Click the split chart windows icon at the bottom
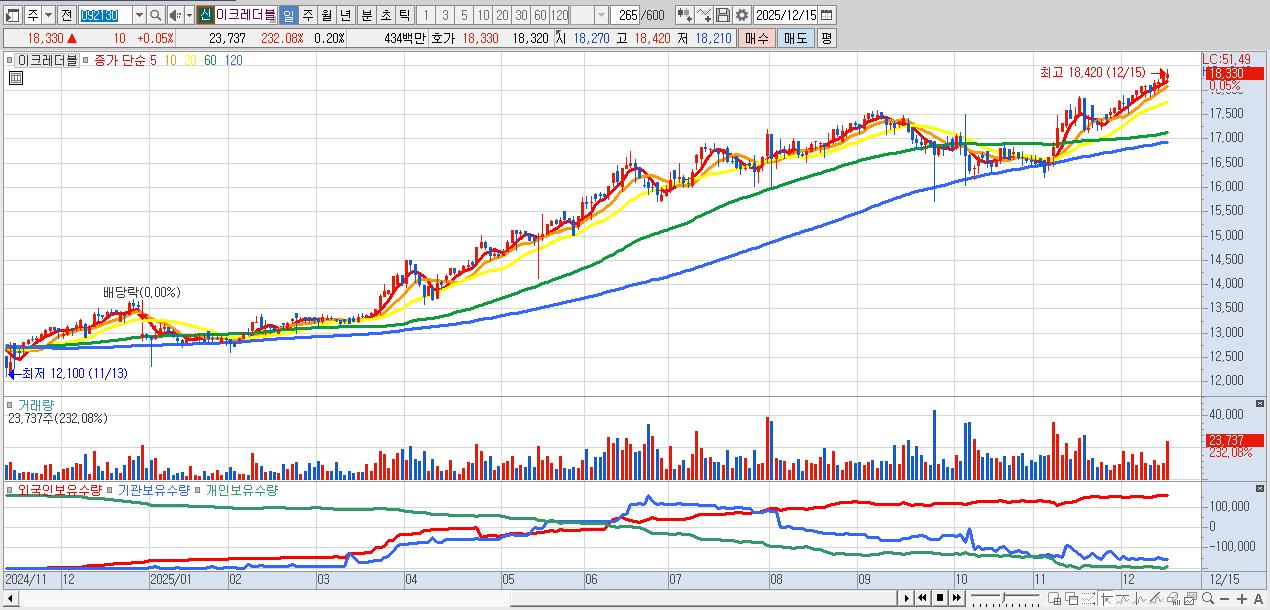Viewport: 1270px width, 610px height. tap(1054, 598)
